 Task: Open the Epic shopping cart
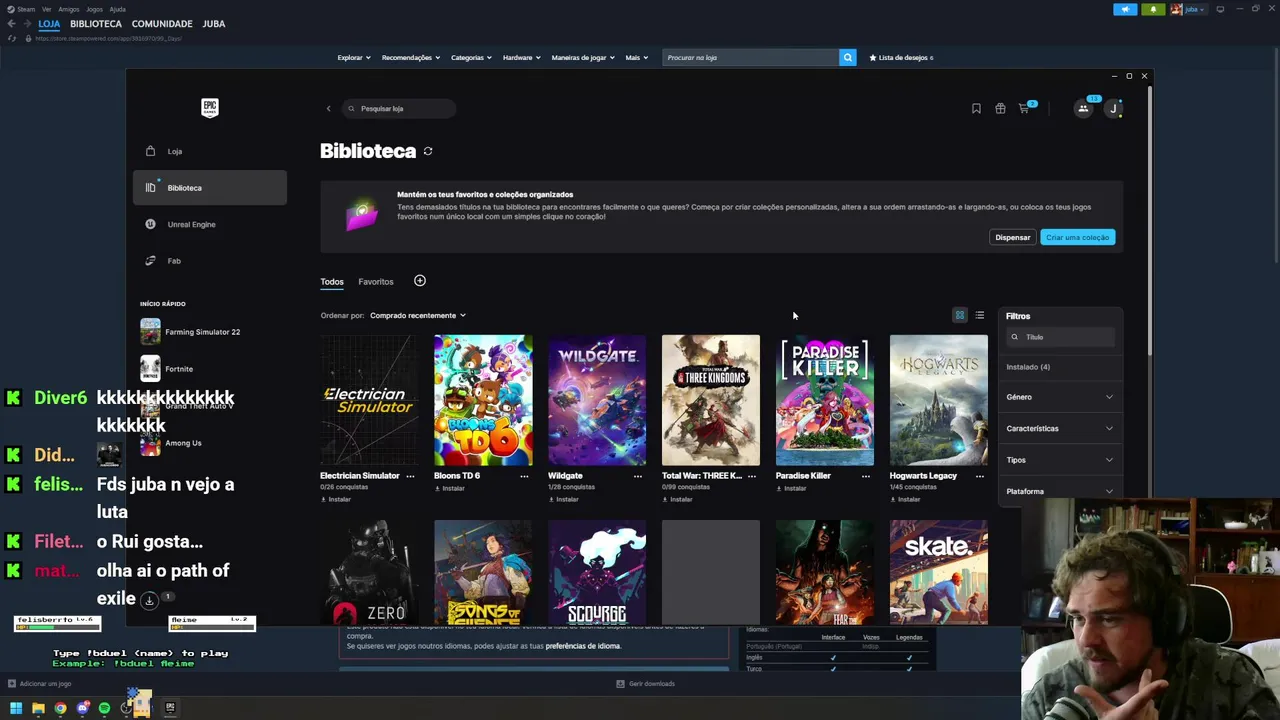pyautogui.click(x=1024, y=108)
